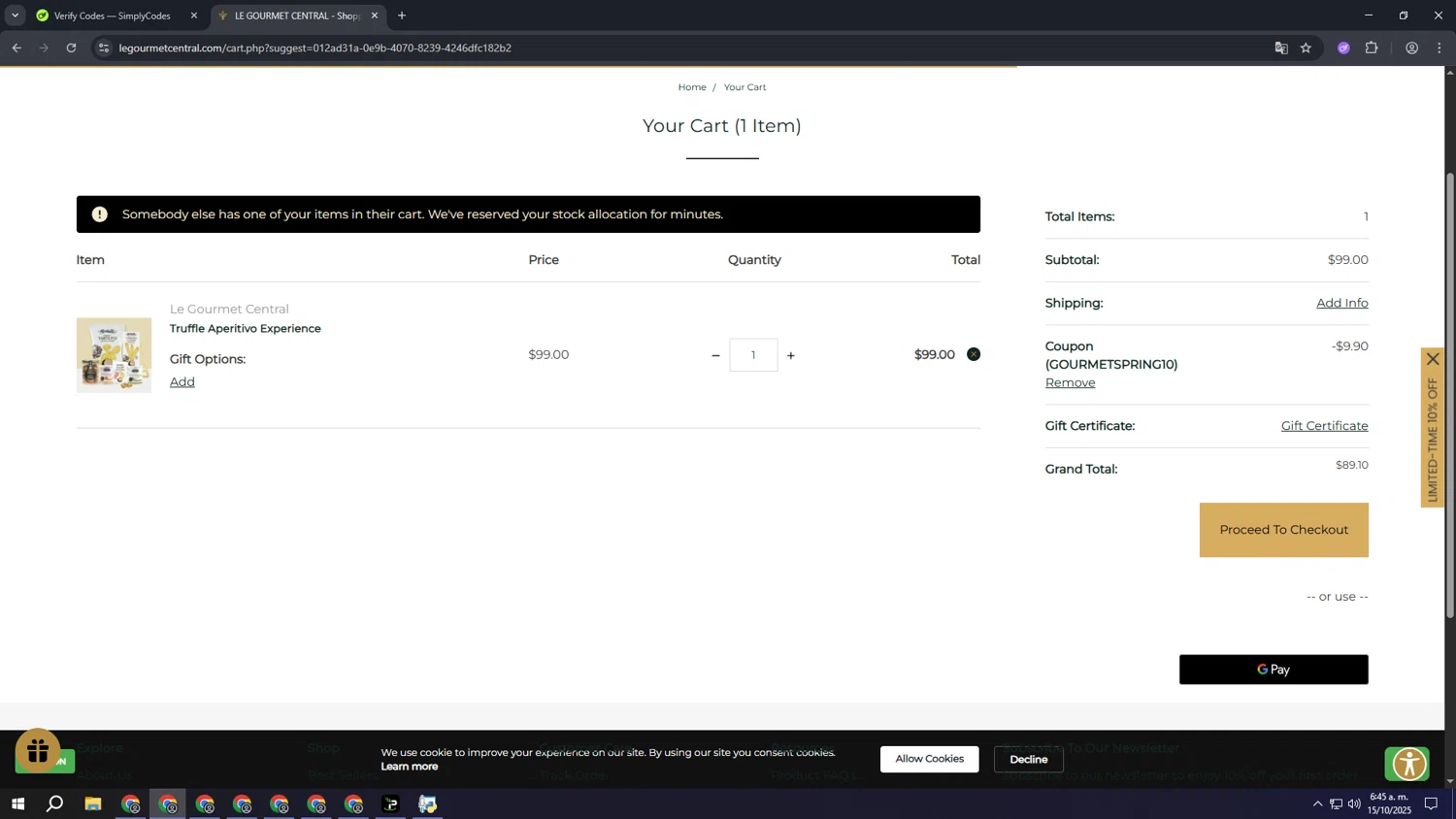Remove the GOURMETSPRING10 coupon

pos(1070,382)
